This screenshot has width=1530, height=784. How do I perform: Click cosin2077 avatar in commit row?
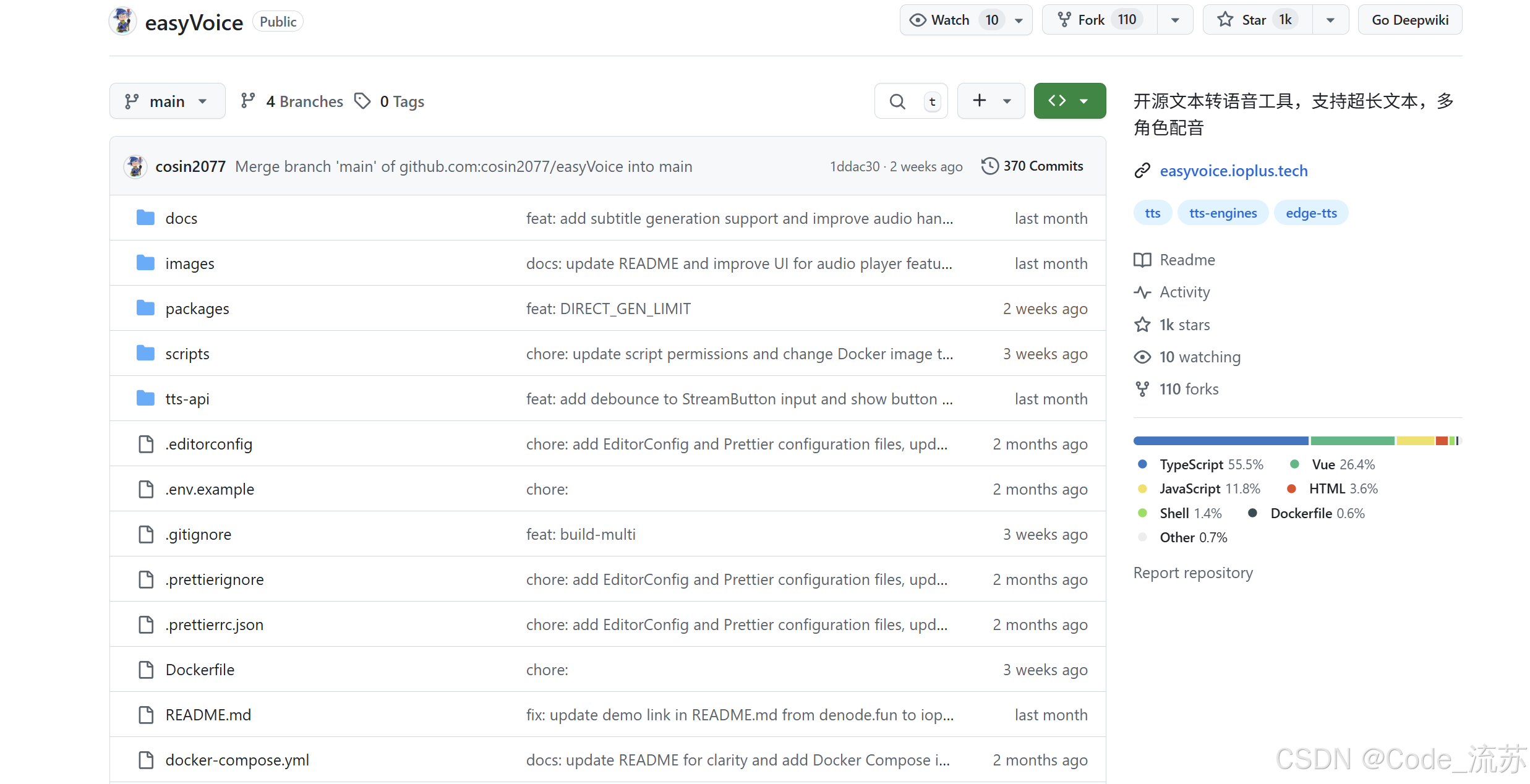135,166
